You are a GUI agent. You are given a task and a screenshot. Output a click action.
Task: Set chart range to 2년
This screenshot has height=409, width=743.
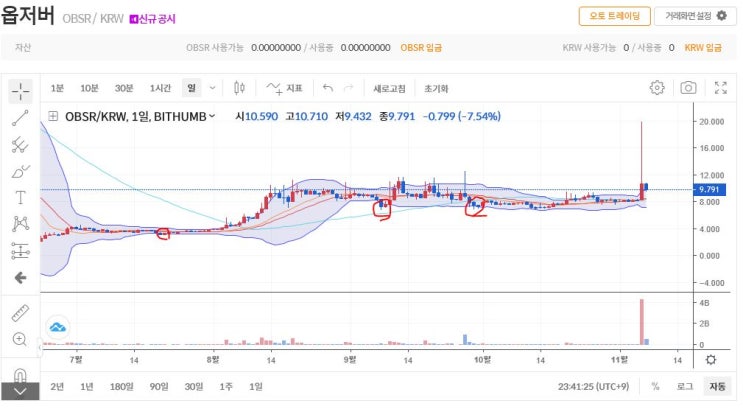(57, 387)
